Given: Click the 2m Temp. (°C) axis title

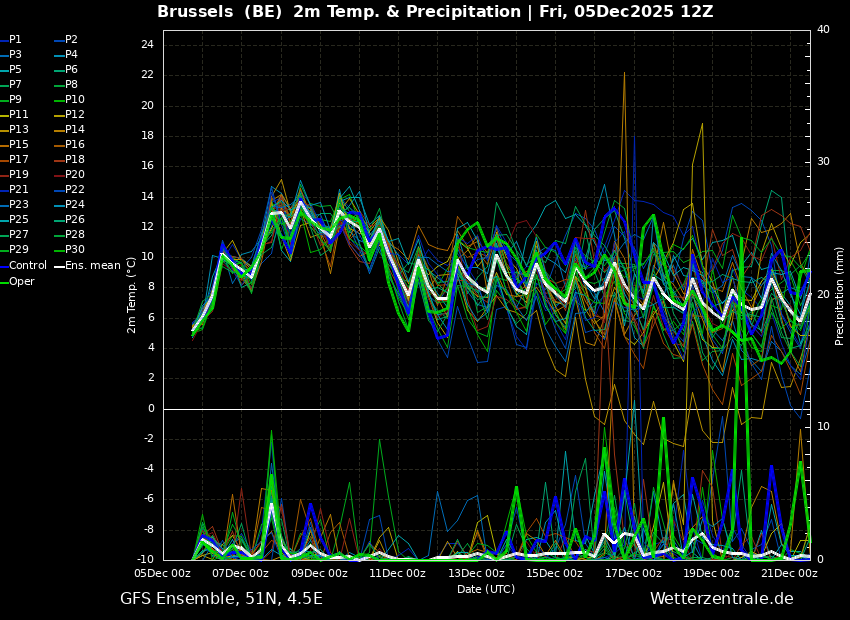Looking at the screenshot, I should pyautogui.click(x=132, y=295).
